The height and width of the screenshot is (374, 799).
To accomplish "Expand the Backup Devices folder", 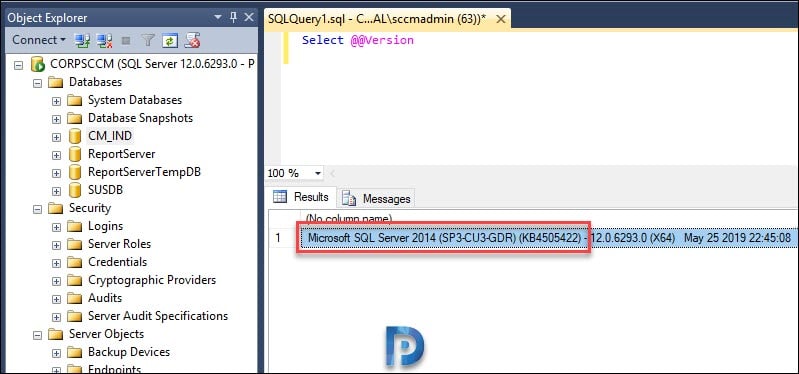I will point(56,353).
